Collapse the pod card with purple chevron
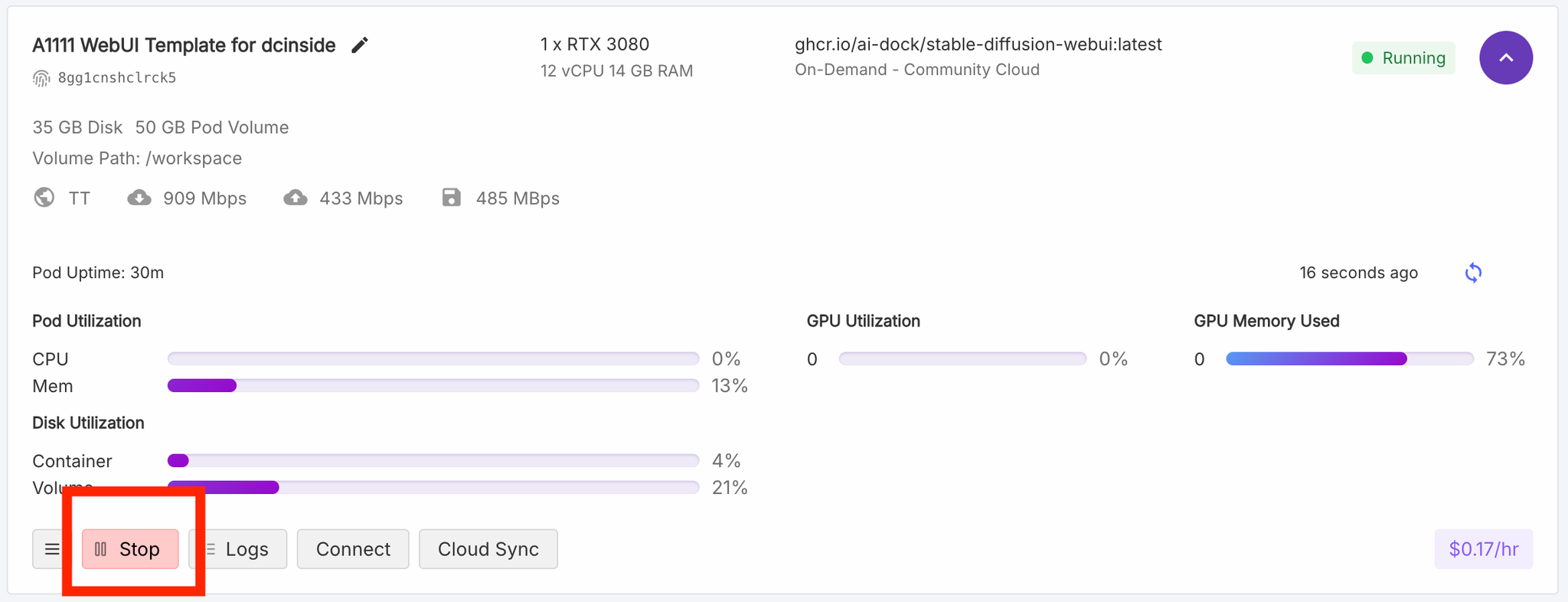1568x602 pixels. [1505, 57]
